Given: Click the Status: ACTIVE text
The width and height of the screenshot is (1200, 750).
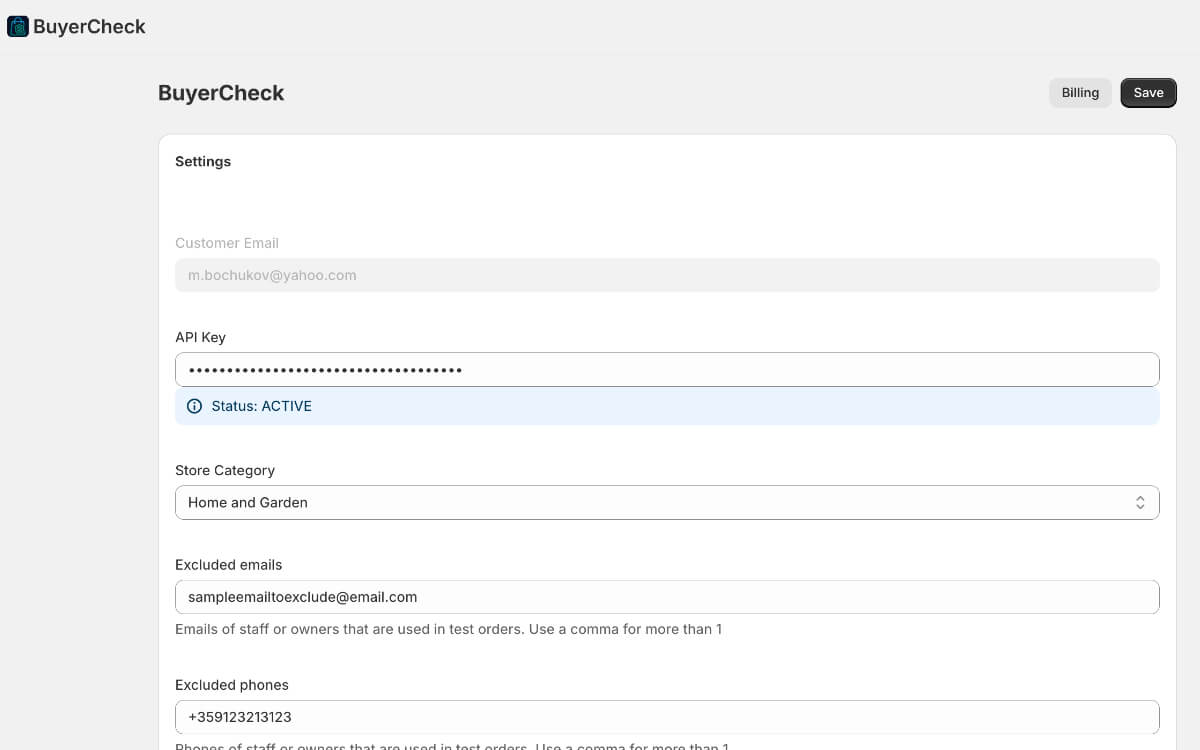Looking at the screenshot, I should tap(262, 406).
